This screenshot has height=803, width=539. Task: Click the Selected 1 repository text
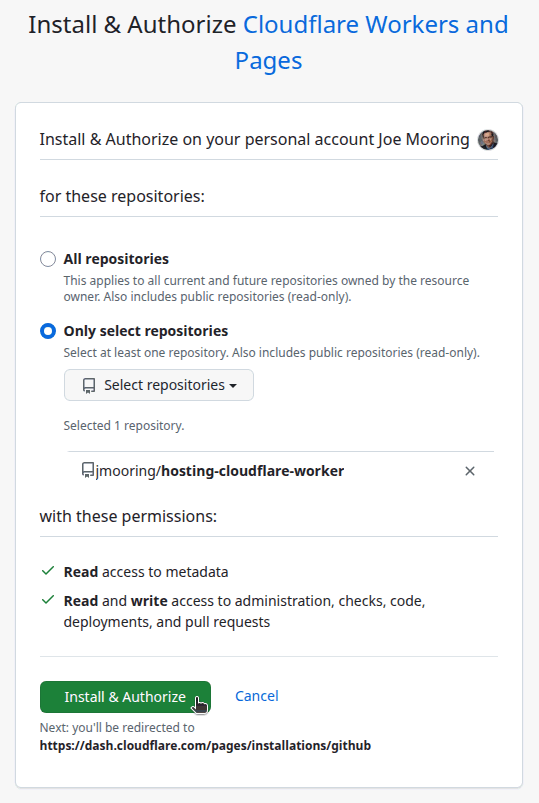click(x=124, y=426)
